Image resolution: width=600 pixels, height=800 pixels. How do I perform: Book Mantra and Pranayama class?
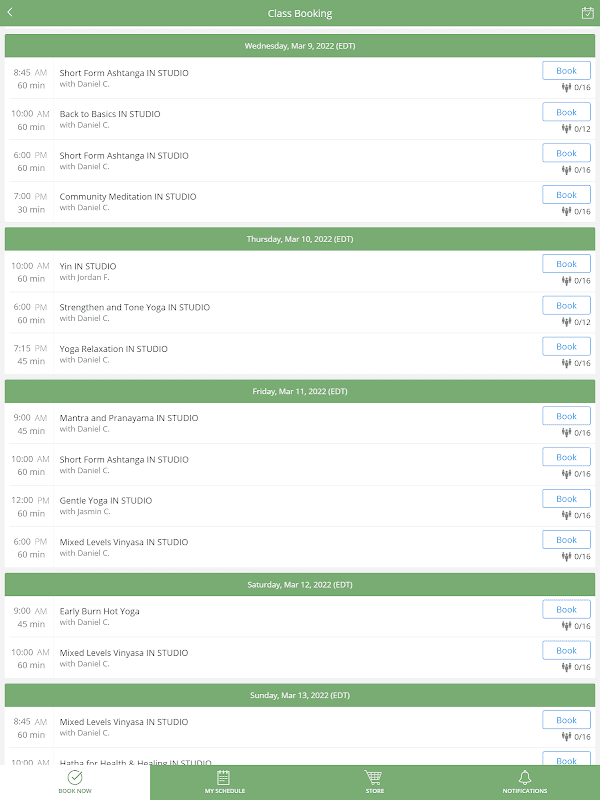(x=566, y=416)
